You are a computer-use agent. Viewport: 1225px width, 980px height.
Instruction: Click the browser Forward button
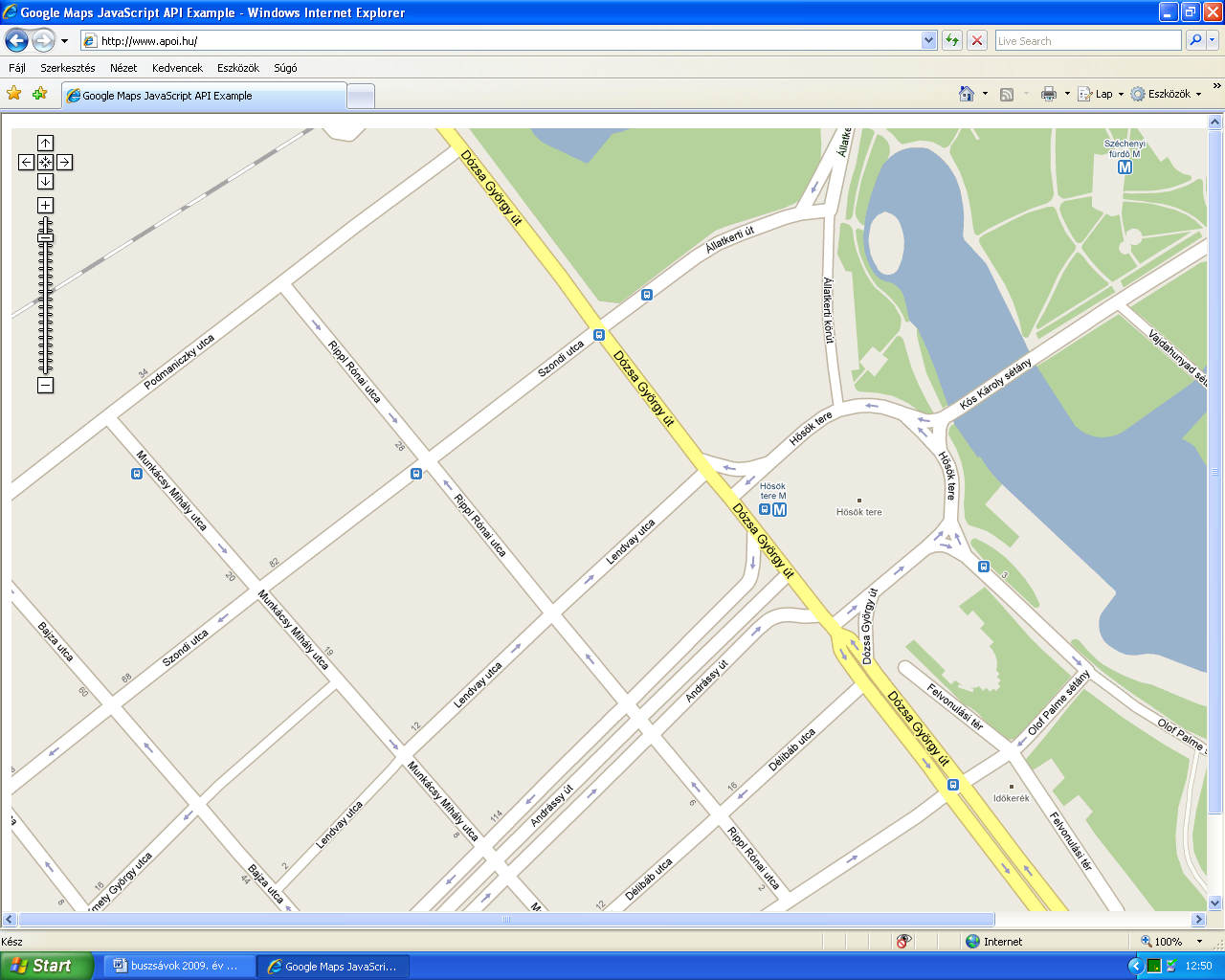[43, 40]
